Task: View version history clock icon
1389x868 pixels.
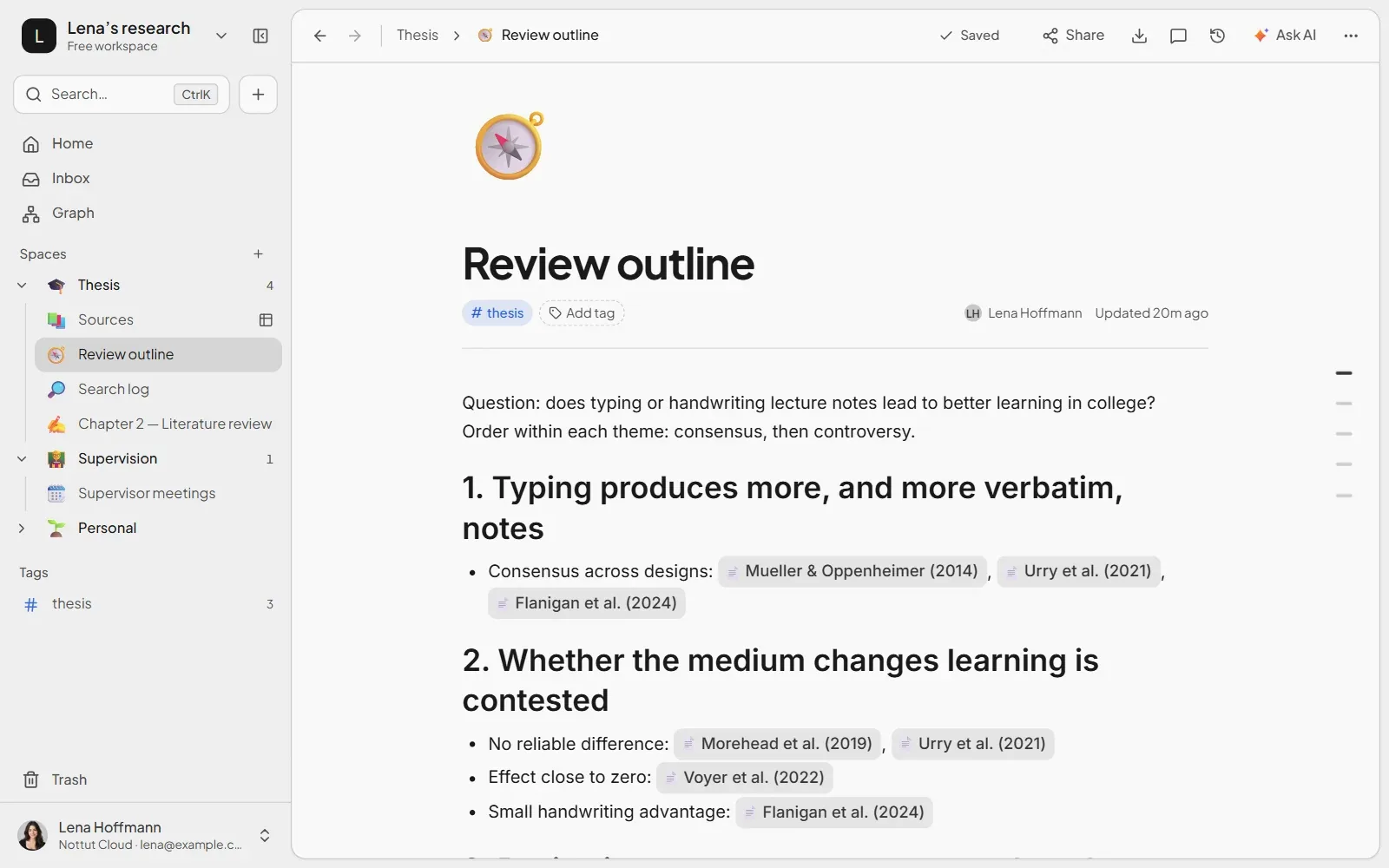Action: [x=1217, y=36]
